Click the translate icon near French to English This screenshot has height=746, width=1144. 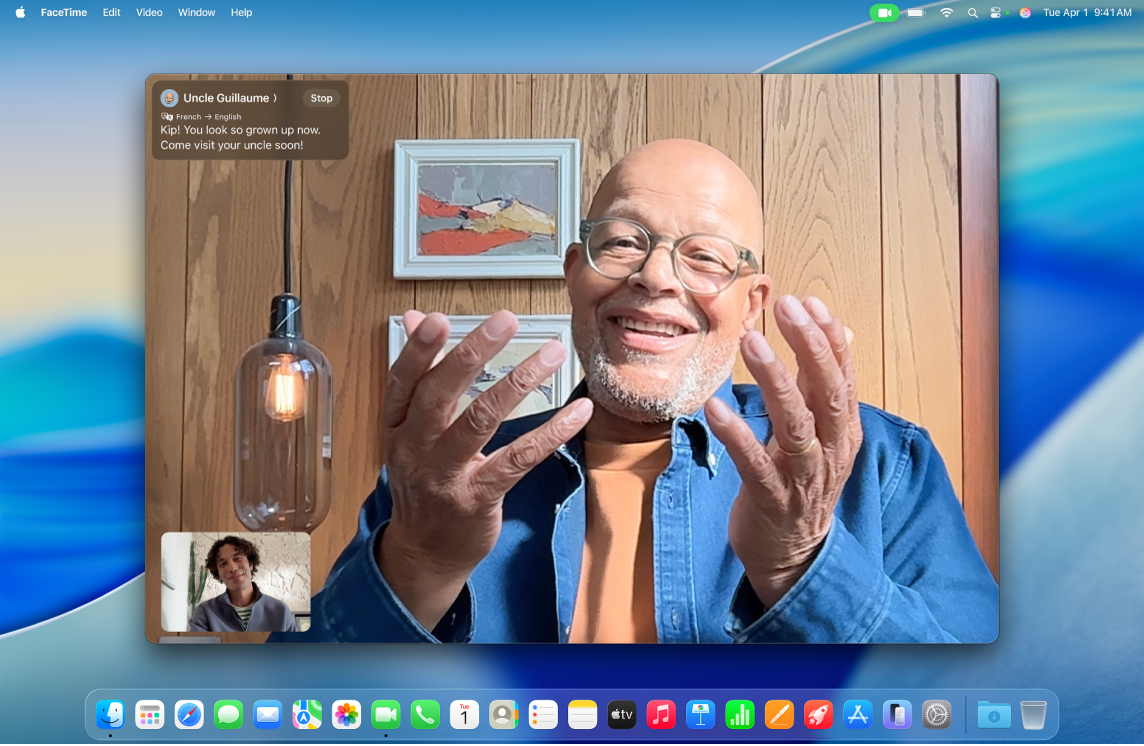click(167, 116)
